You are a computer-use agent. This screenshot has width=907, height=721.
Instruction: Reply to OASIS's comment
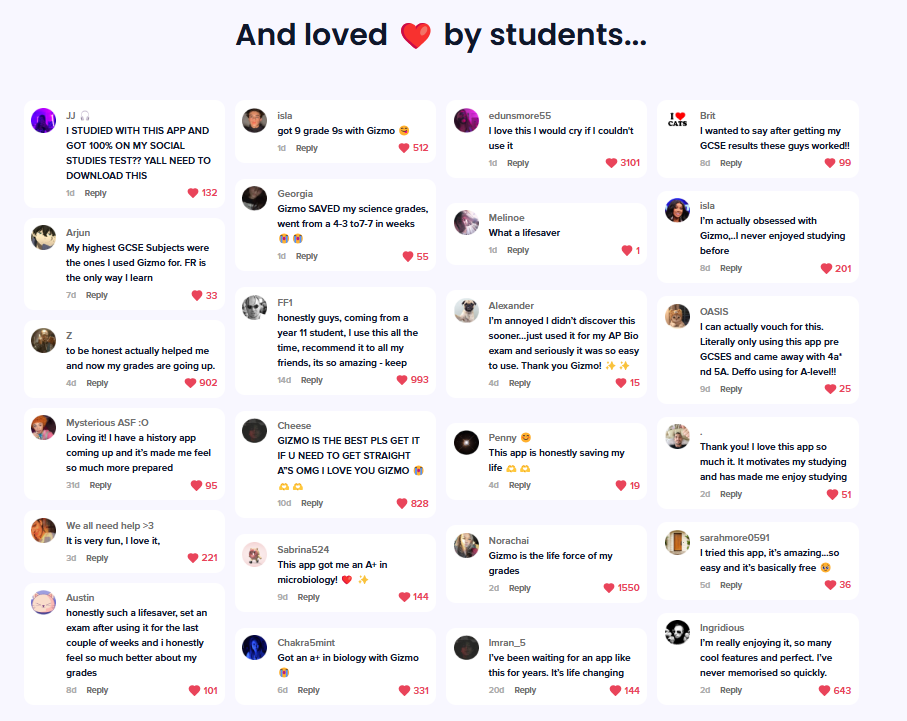[731, 389]
